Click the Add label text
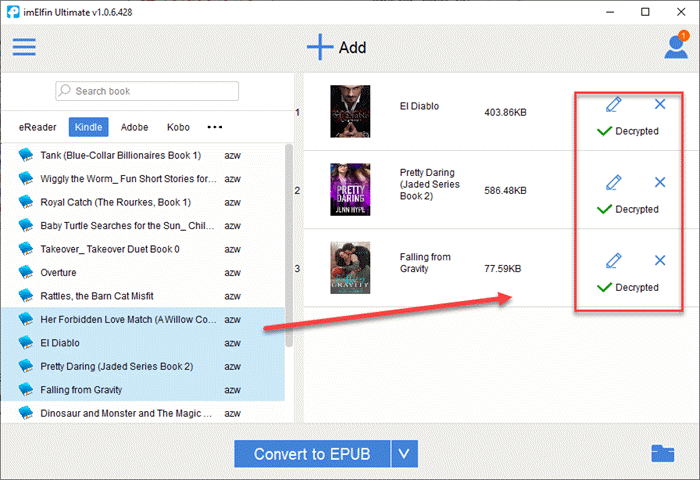The width and height of the screenshot is (700, 480). 352,47
